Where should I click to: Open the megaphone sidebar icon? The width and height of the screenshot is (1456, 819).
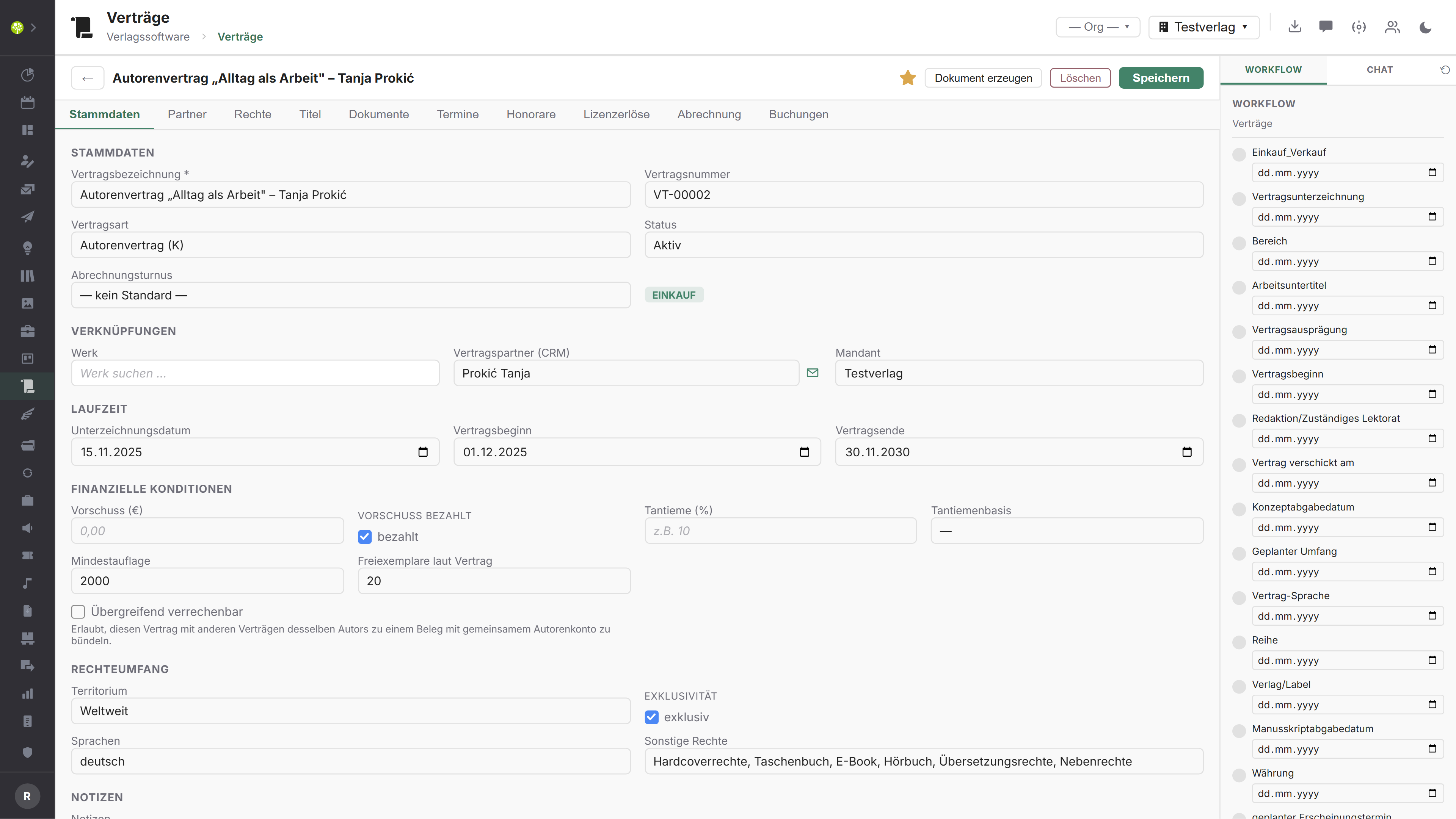pos(27,528)
